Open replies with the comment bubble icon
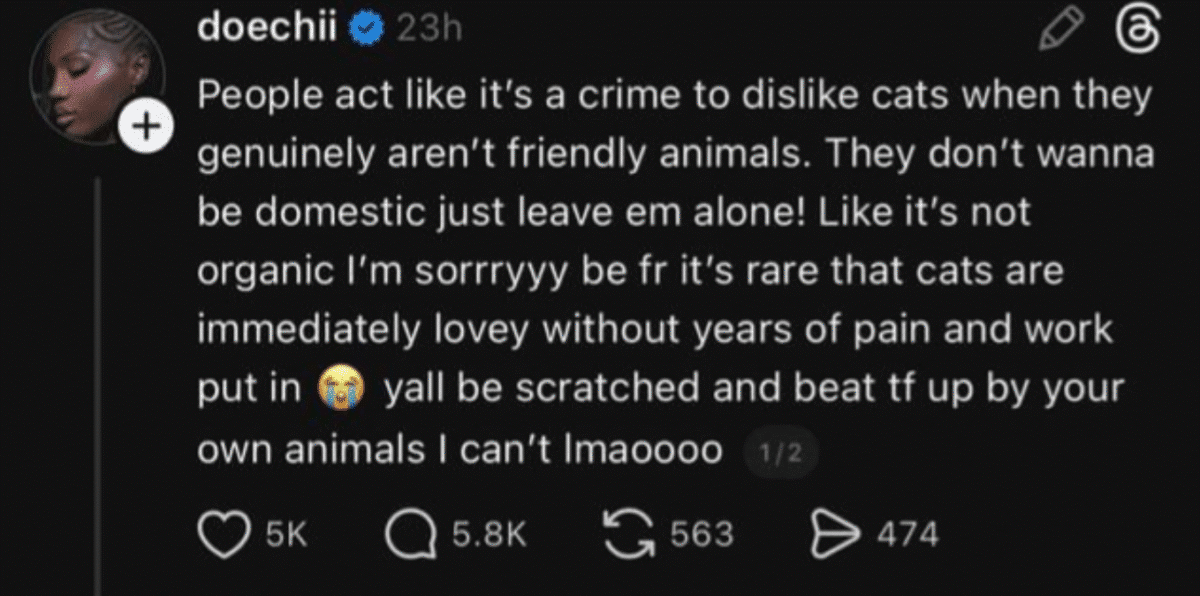Viewport: 1200px width, 596px height. click(x=413, y=533)
